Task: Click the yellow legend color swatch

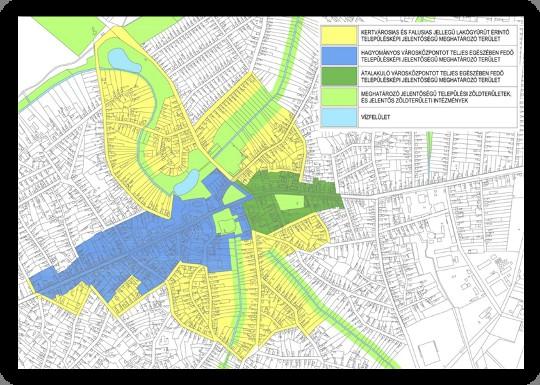Action: tap(339, 35)
